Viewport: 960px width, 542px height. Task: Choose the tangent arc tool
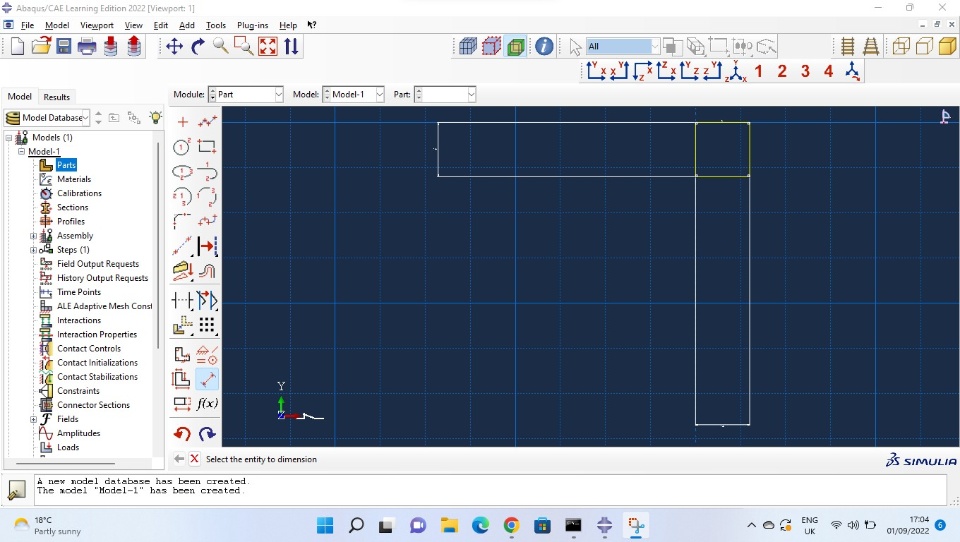[x=207, y=172]
